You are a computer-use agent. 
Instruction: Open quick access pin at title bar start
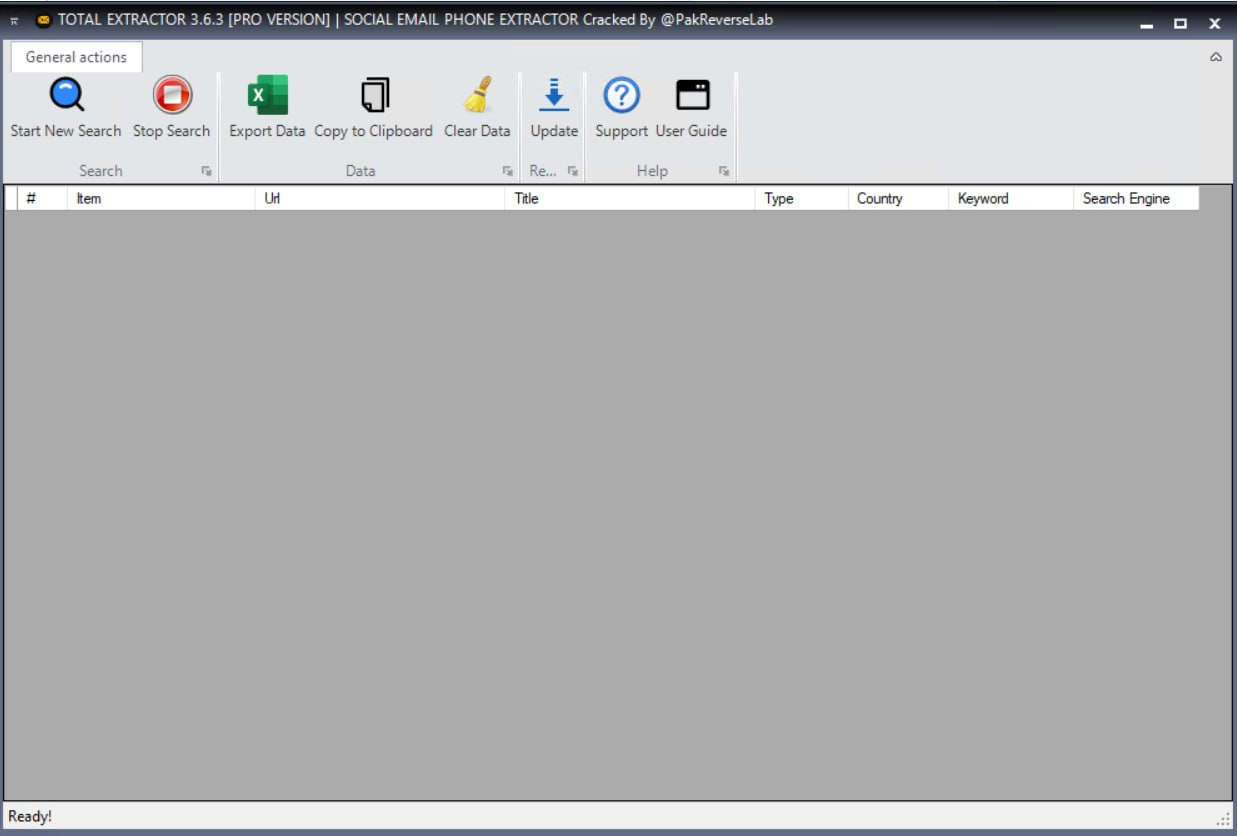point(14,21)
